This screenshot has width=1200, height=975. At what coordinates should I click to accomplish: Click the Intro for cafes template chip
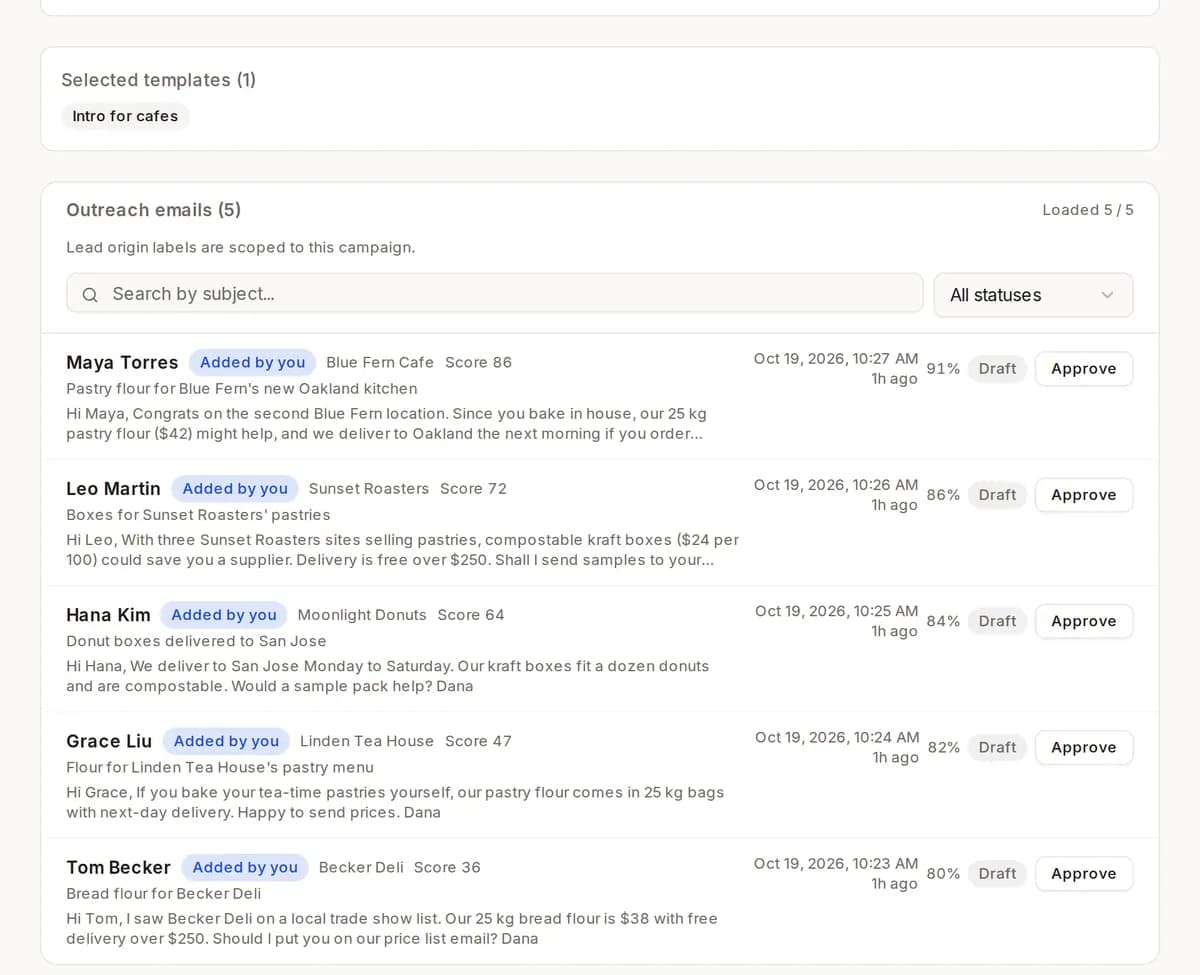coord(125,116)
